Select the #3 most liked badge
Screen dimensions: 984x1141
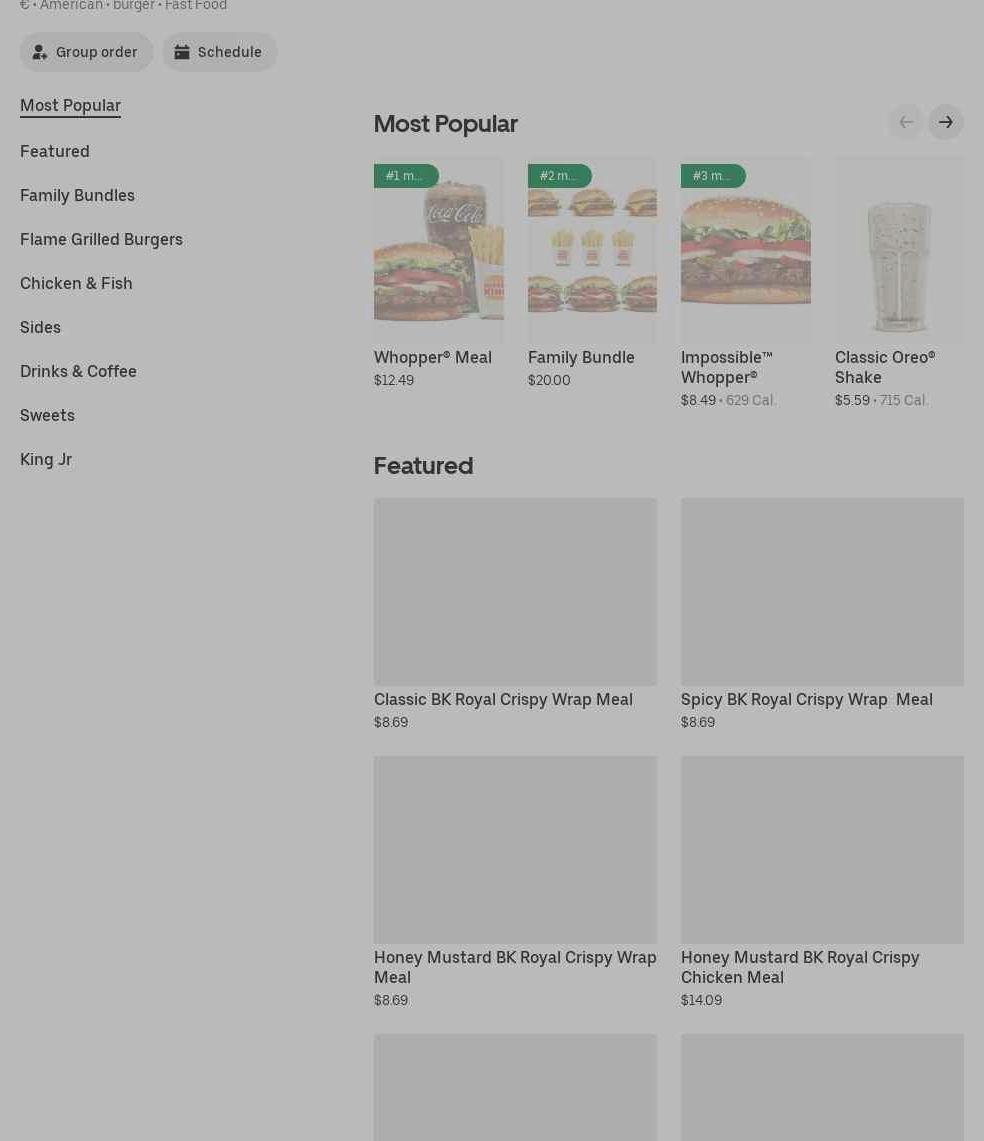[712, 176]
